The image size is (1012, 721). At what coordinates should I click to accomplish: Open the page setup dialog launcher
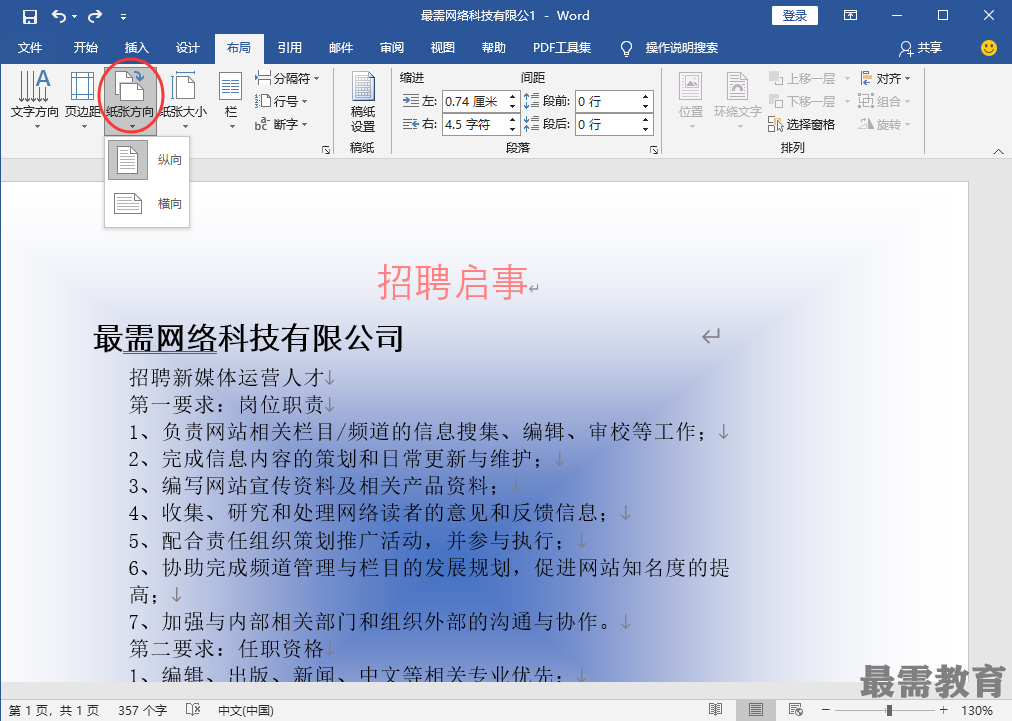coord(326,150)
